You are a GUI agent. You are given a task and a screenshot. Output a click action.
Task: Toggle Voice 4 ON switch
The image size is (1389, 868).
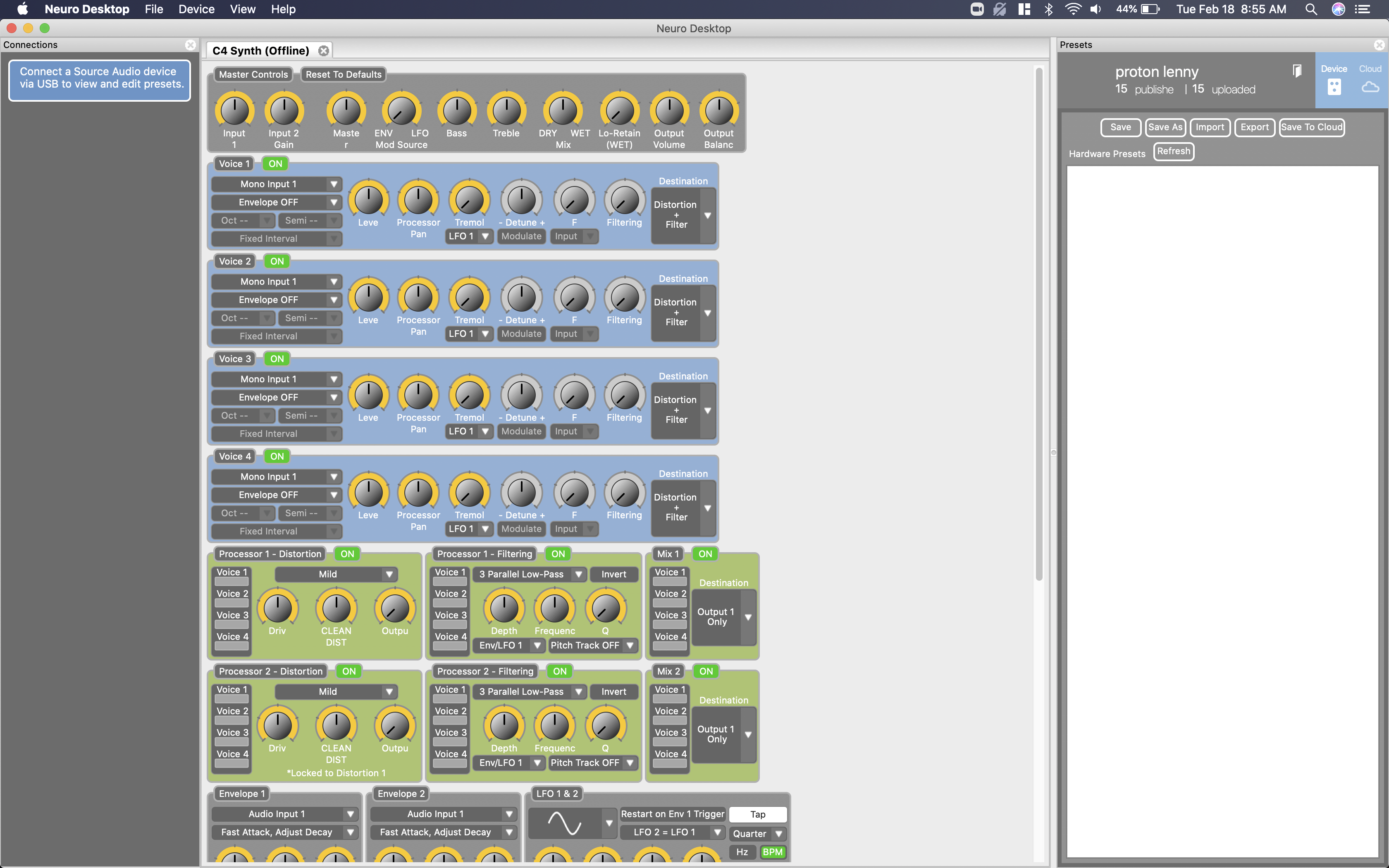[277, 456]
